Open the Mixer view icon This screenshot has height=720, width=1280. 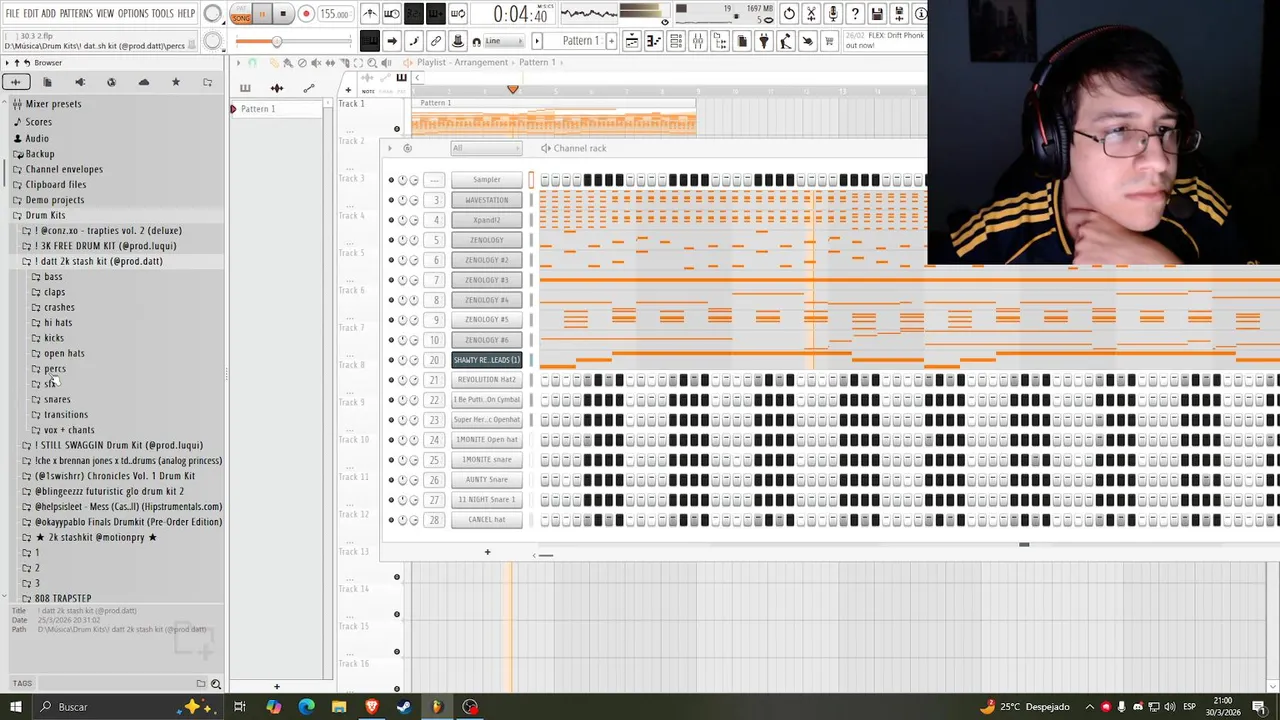[x=697, y=41]
